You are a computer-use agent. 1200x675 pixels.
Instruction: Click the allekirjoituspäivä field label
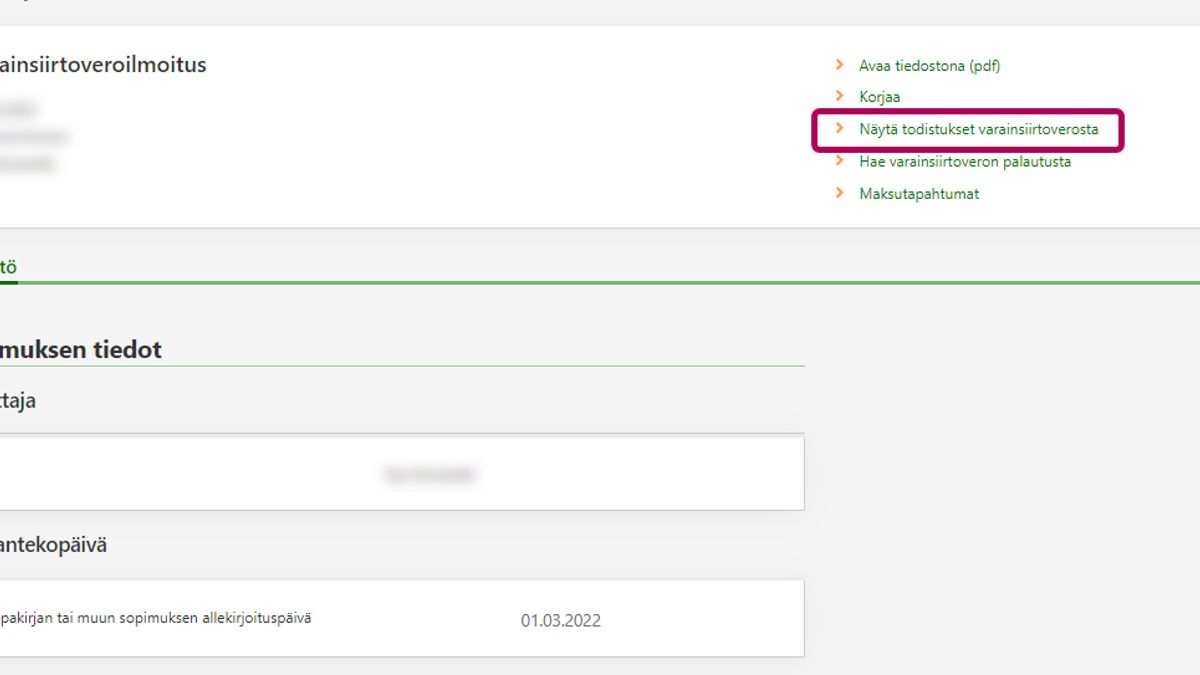point(155,618)
